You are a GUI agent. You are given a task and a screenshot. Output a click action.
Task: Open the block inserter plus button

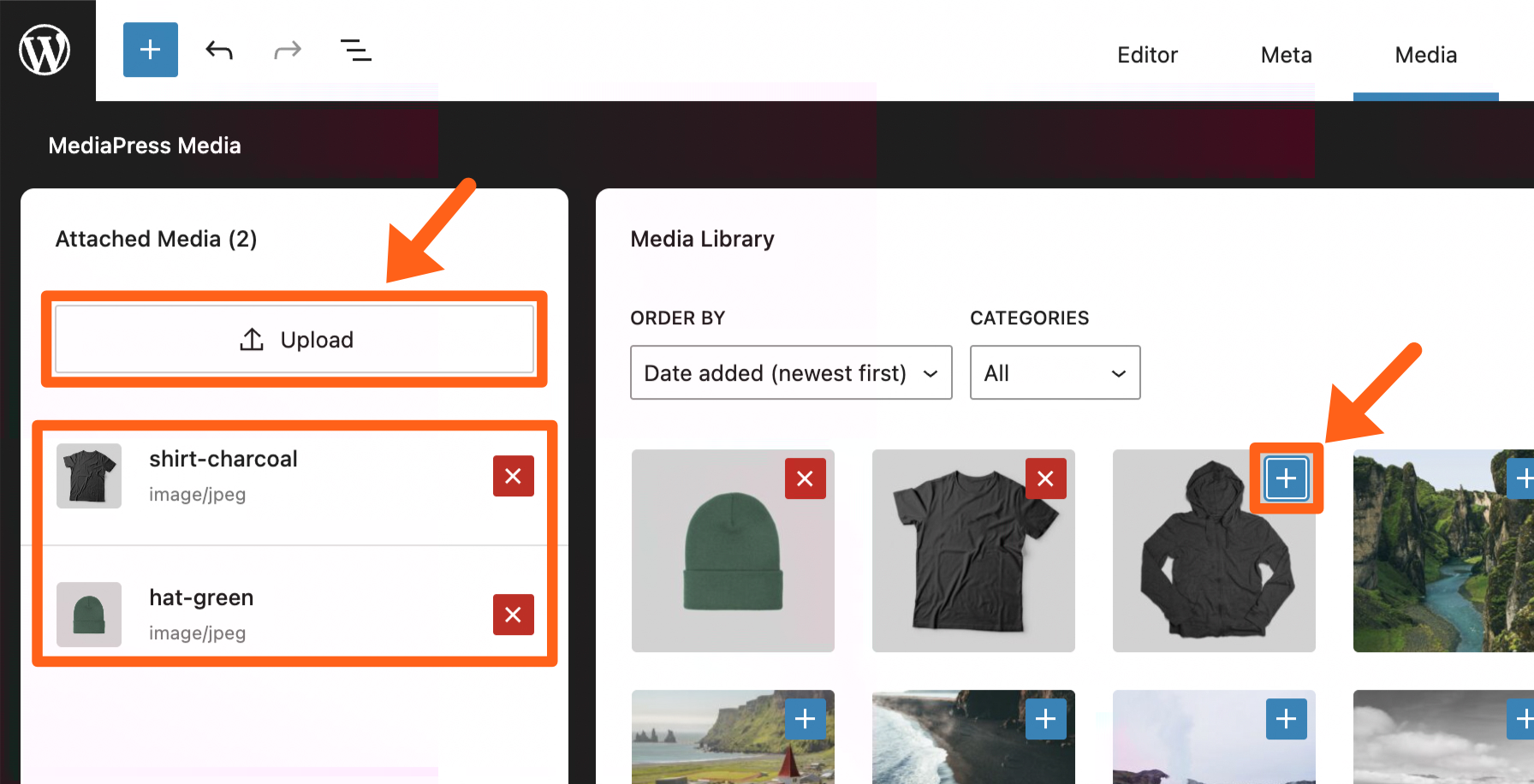coord(151,50)
